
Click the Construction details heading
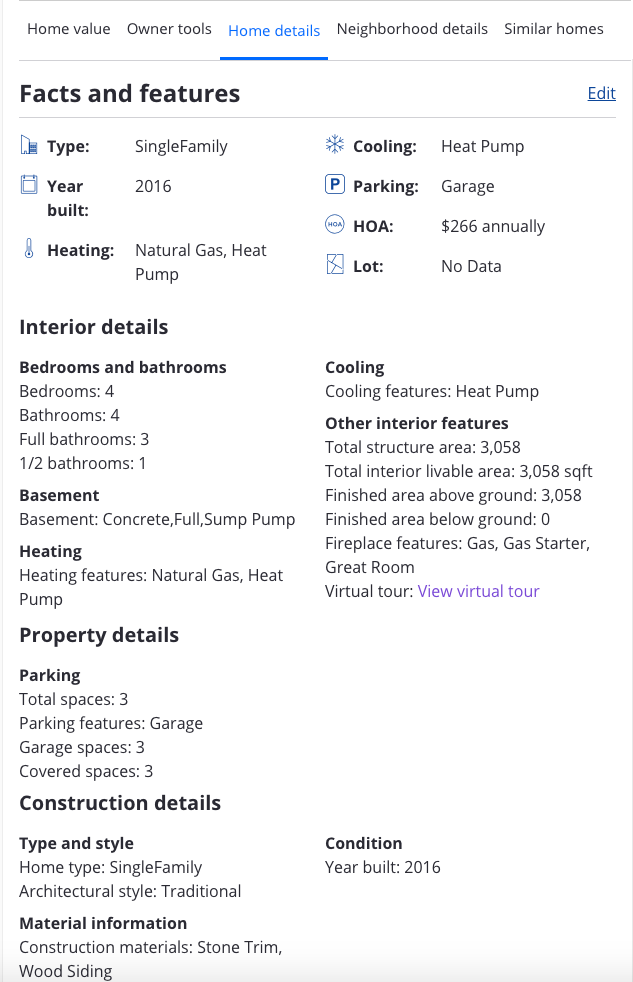(120, 803)
